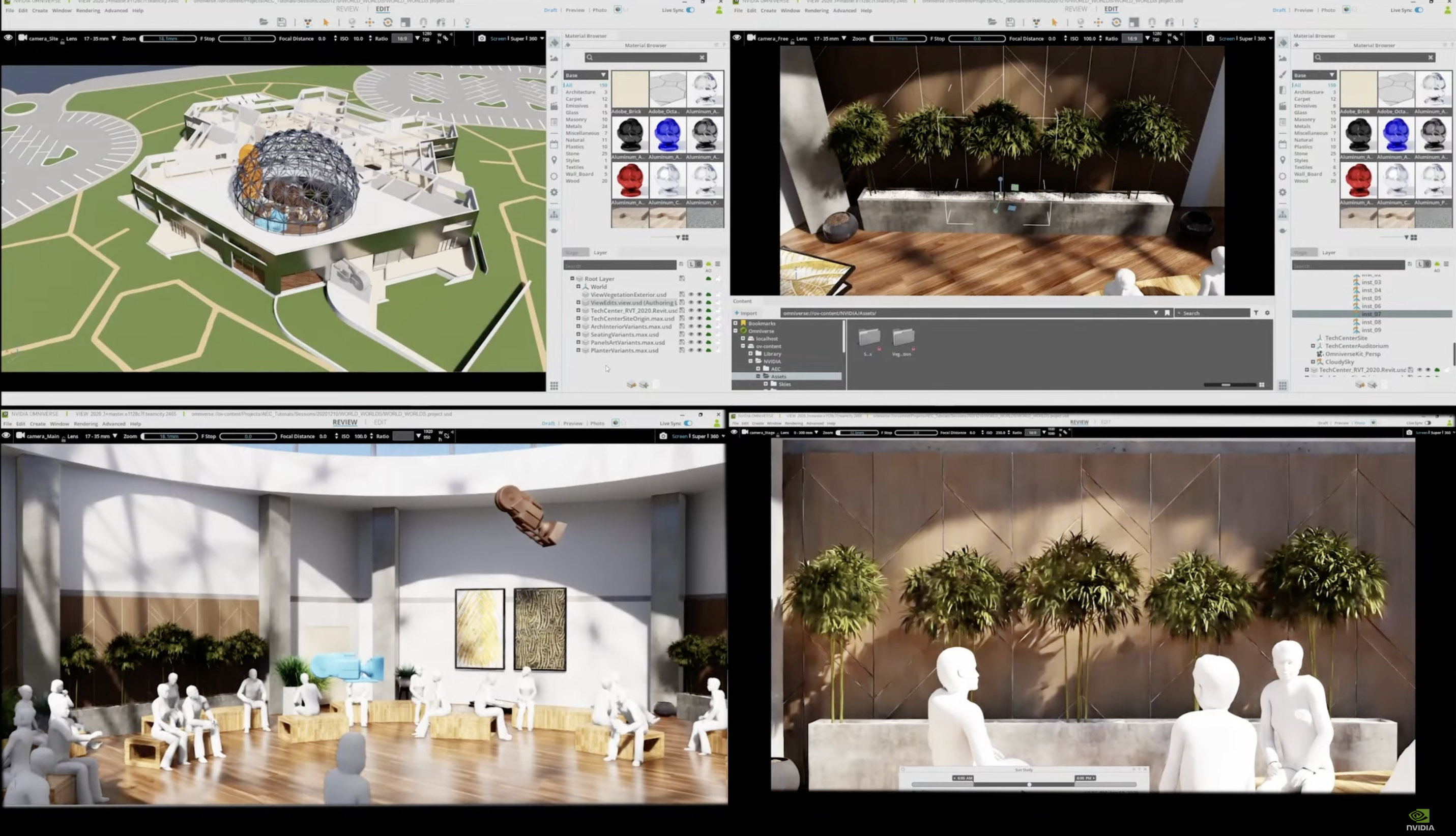Select the orange arrow selection tool, top-left window
1456x836 pixels.
click(x=326, y=22)
